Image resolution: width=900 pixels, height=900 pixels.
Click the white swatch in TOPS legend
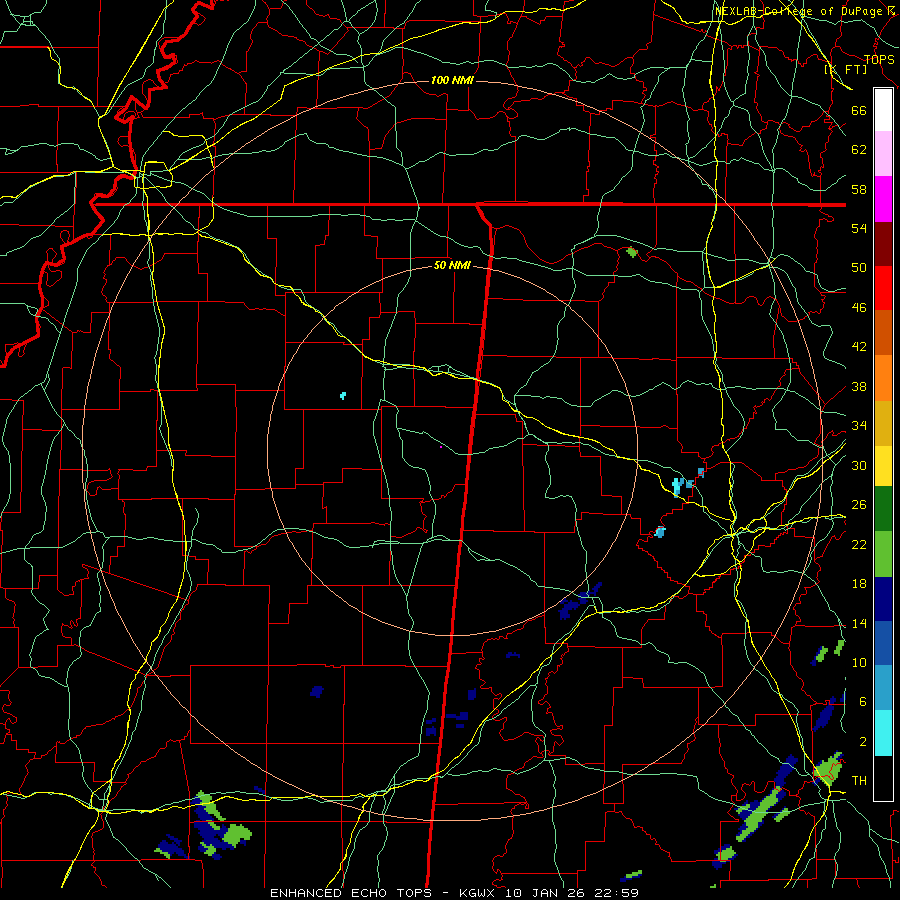883,110
